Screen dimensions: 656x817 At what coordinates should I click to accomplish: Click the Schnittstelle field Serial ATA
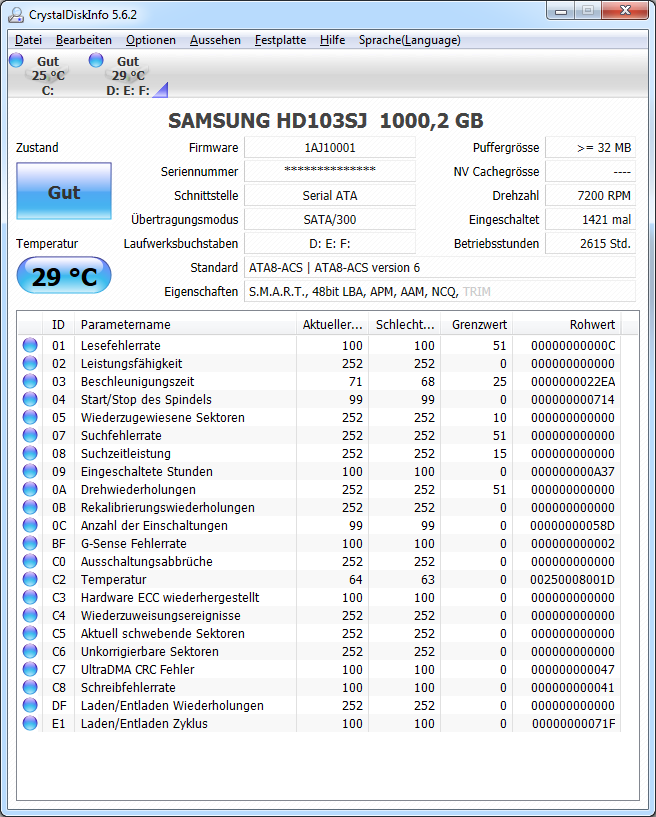click(x=330, y=195)
